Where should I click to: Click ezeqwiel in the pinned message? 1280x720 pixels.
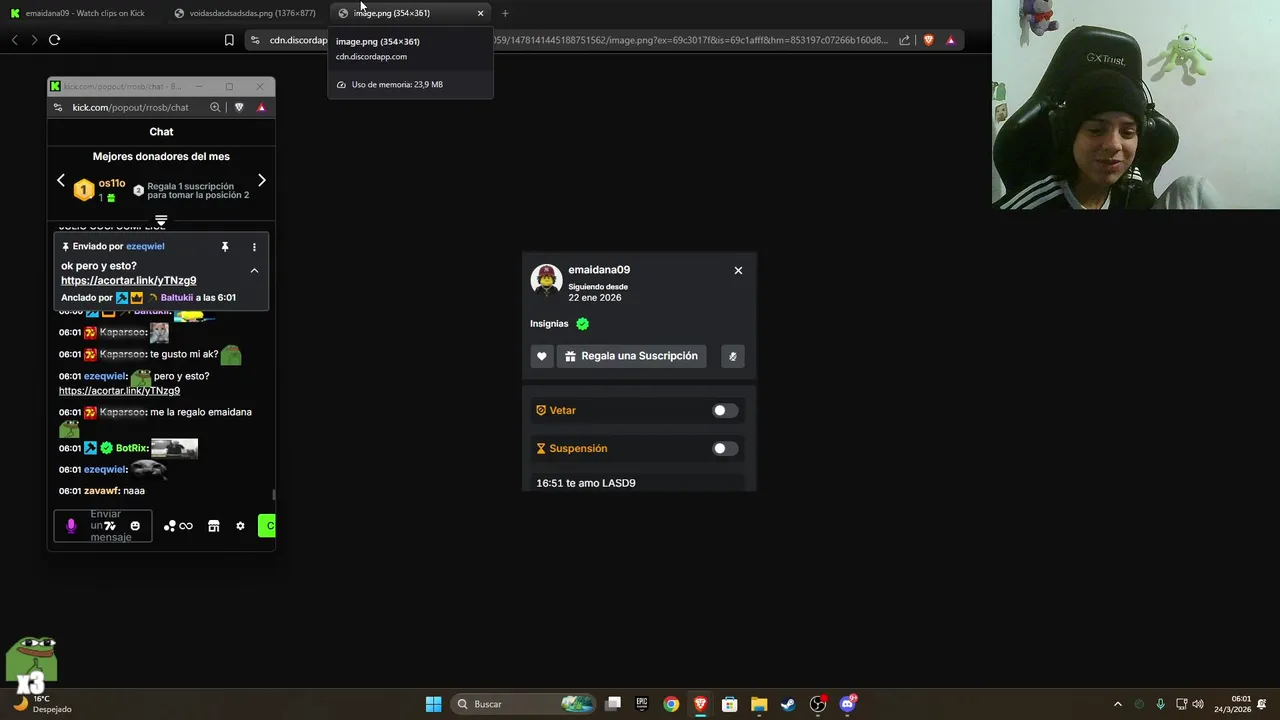coord(145,246)
